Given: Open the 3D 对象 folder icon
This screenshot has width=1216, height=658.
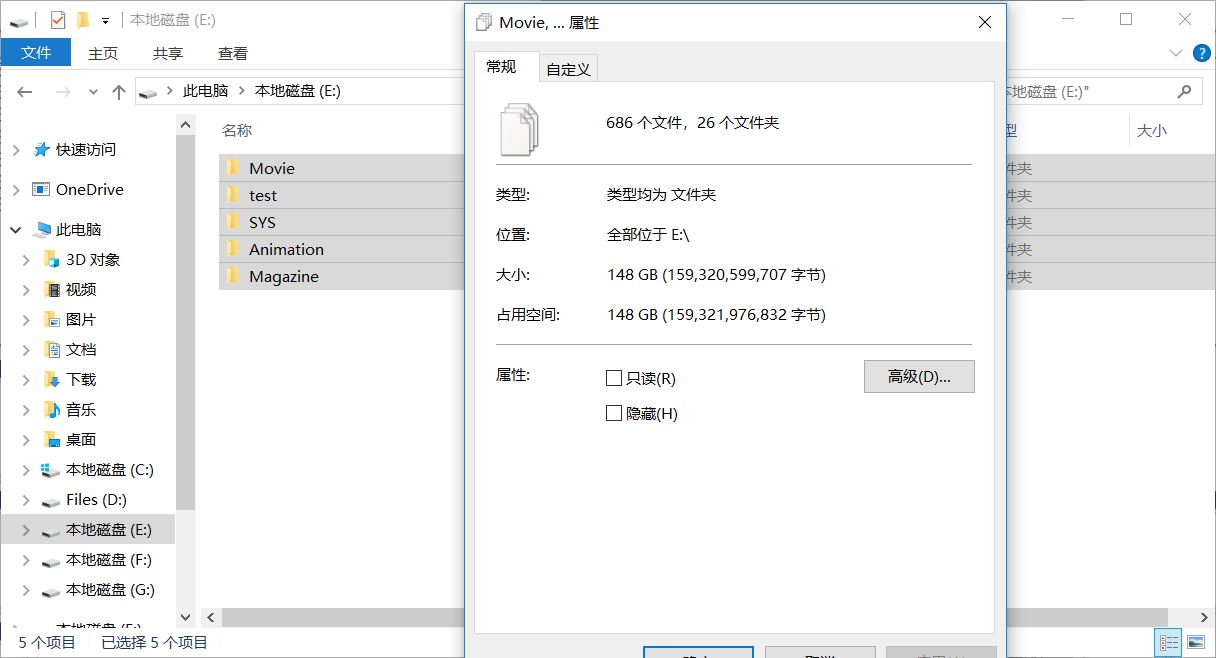Looking at the screenshot, I should tap(51, 259).
